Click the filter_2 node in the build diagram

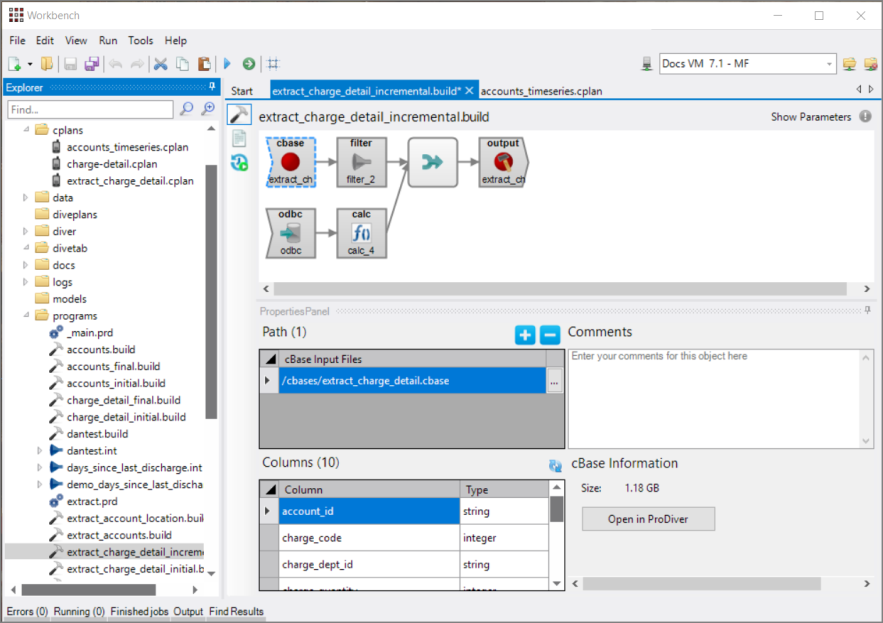(x=361, y=162)
